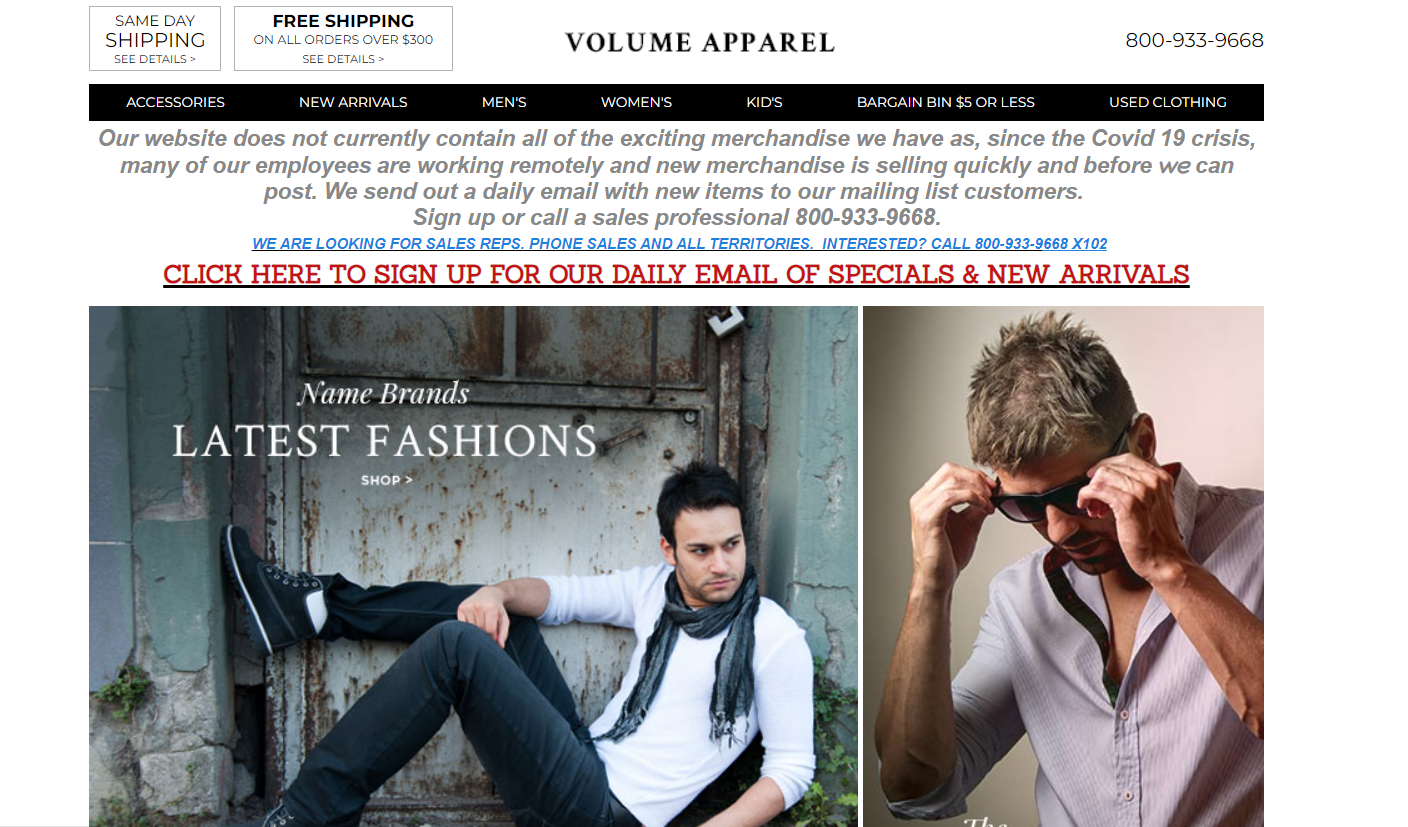This screenshot has width=1408, height=827.
Task: Click the sales reps wanted link
Action: pyautogui.click(x=679, y=244)
